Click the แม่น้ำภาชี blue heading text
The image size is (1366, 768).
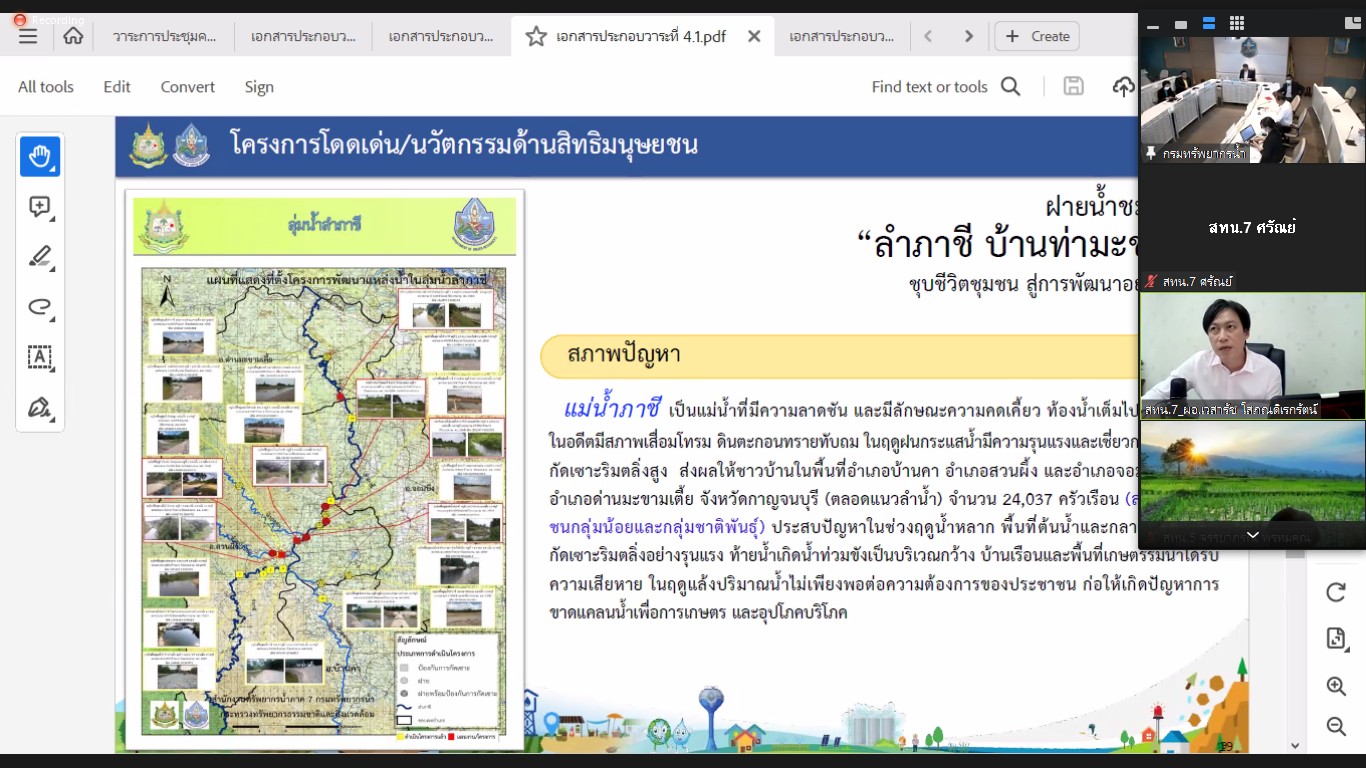612,409
